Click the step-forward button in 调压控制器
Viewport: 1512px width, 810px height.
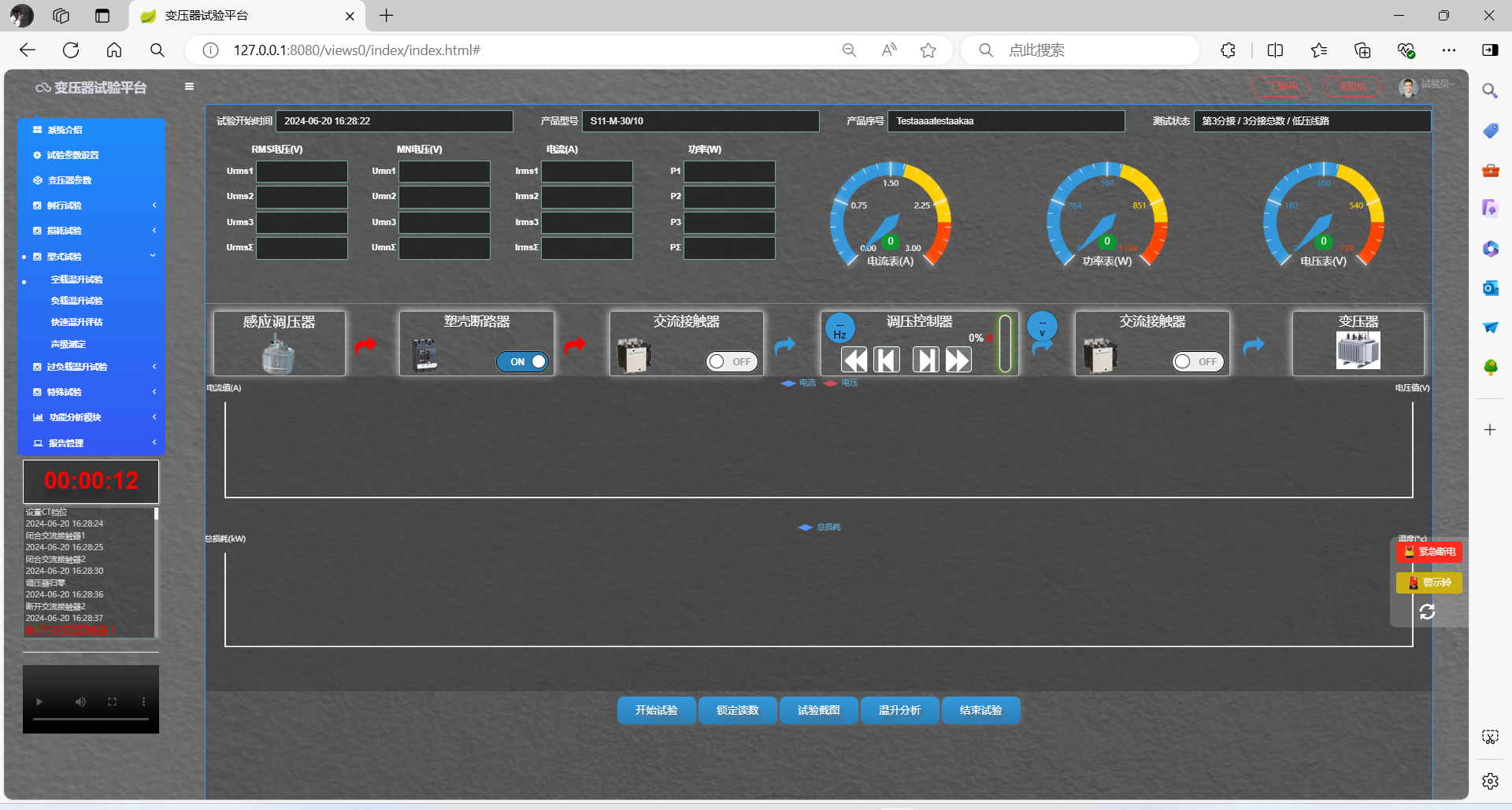925,361
